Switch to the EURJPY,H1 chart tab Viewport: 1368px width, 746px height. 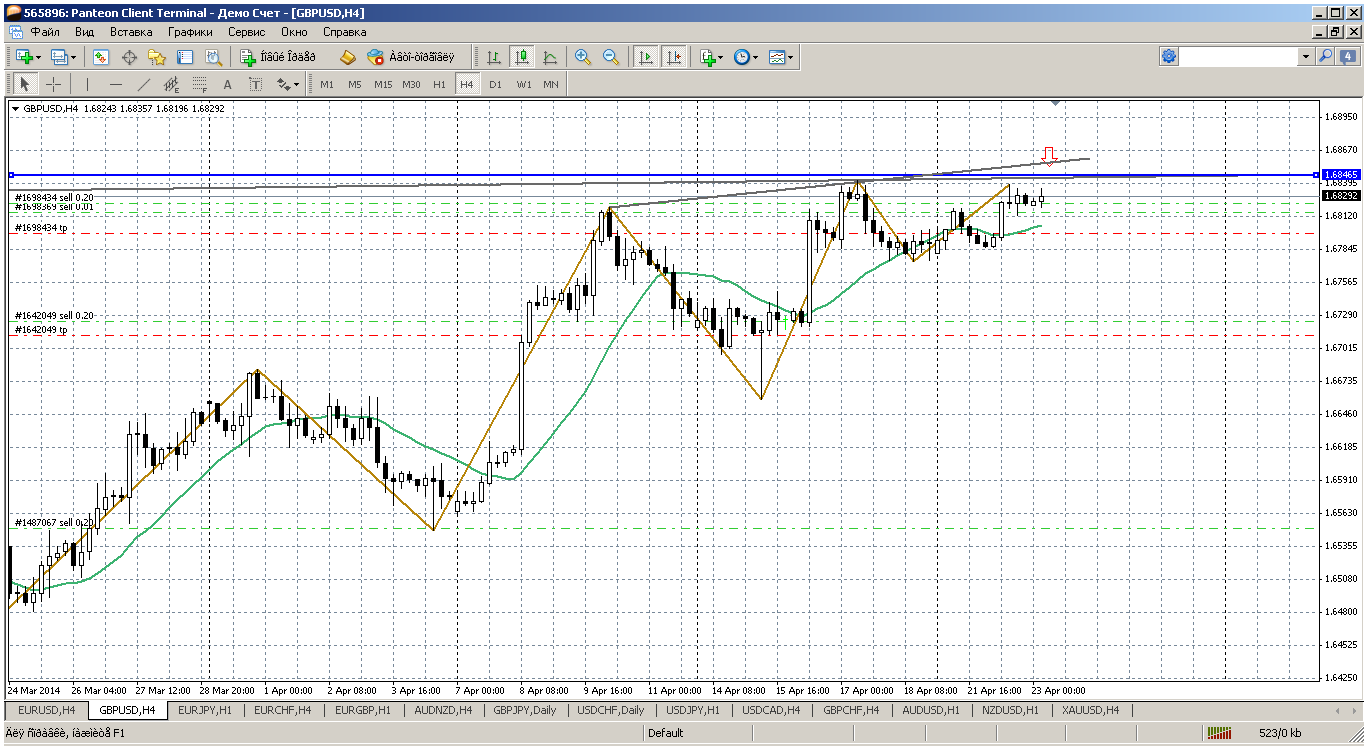tap(204, 710)
